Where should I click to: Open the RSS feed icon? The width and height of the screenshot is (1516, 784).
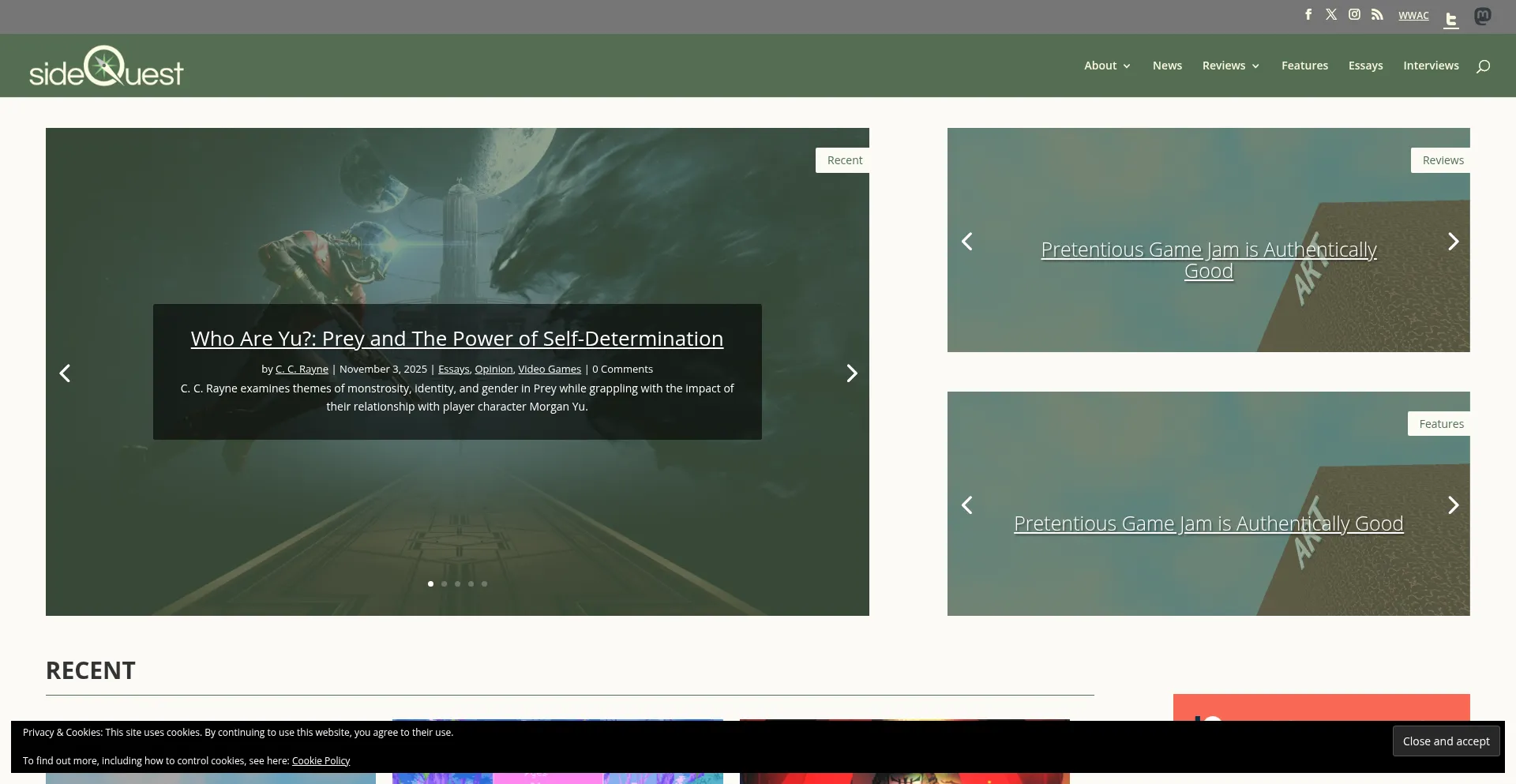tap(1377, 14)
